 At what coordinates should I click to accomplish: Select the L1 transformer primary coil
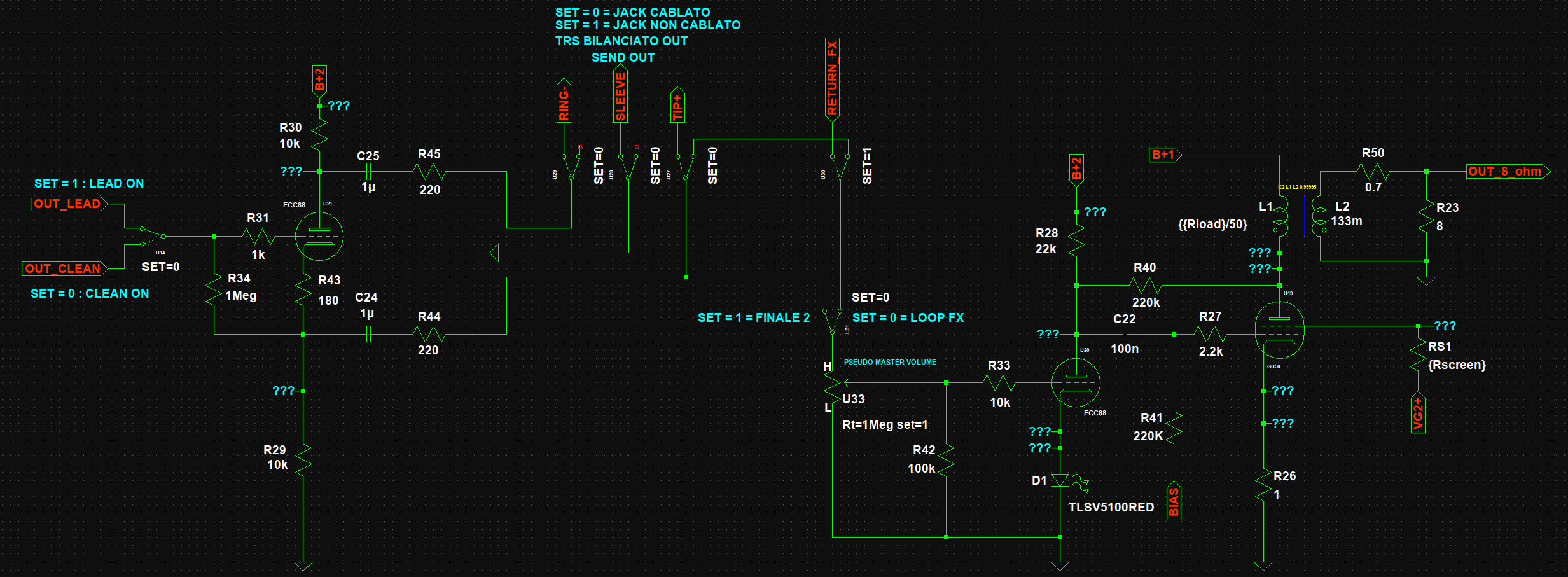tap(1280, 216)
